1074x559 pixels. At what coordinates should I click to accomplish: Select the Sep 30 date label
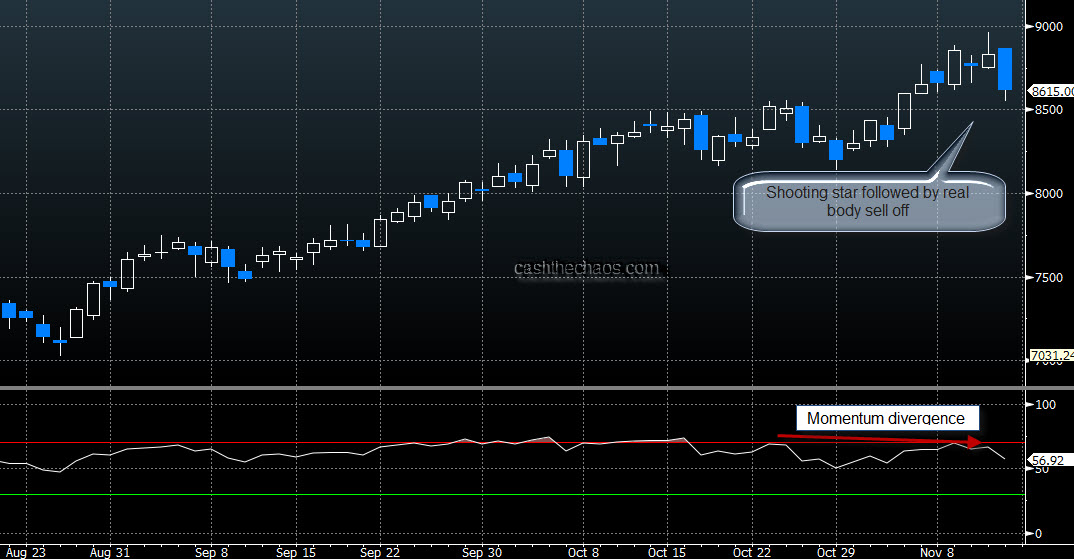pyautogui.click(x=482, y=552)
